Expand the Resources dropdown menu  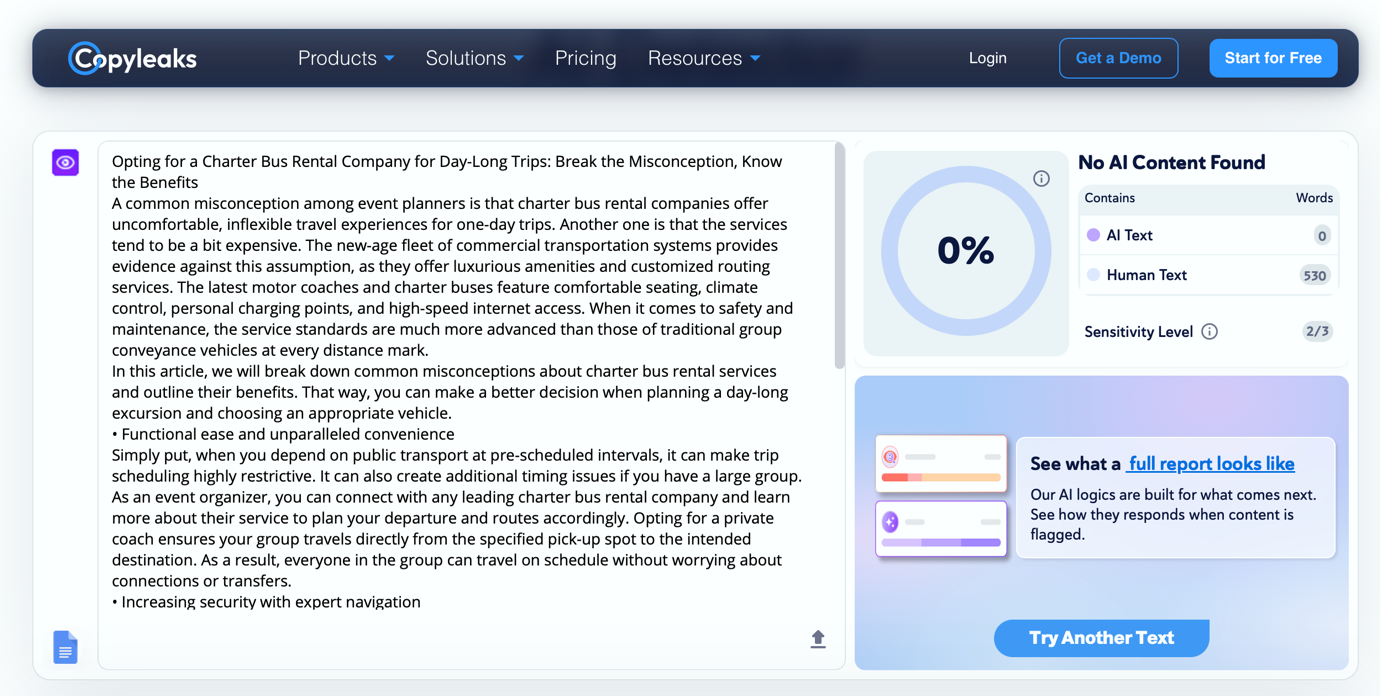click(x=704, y=58)
